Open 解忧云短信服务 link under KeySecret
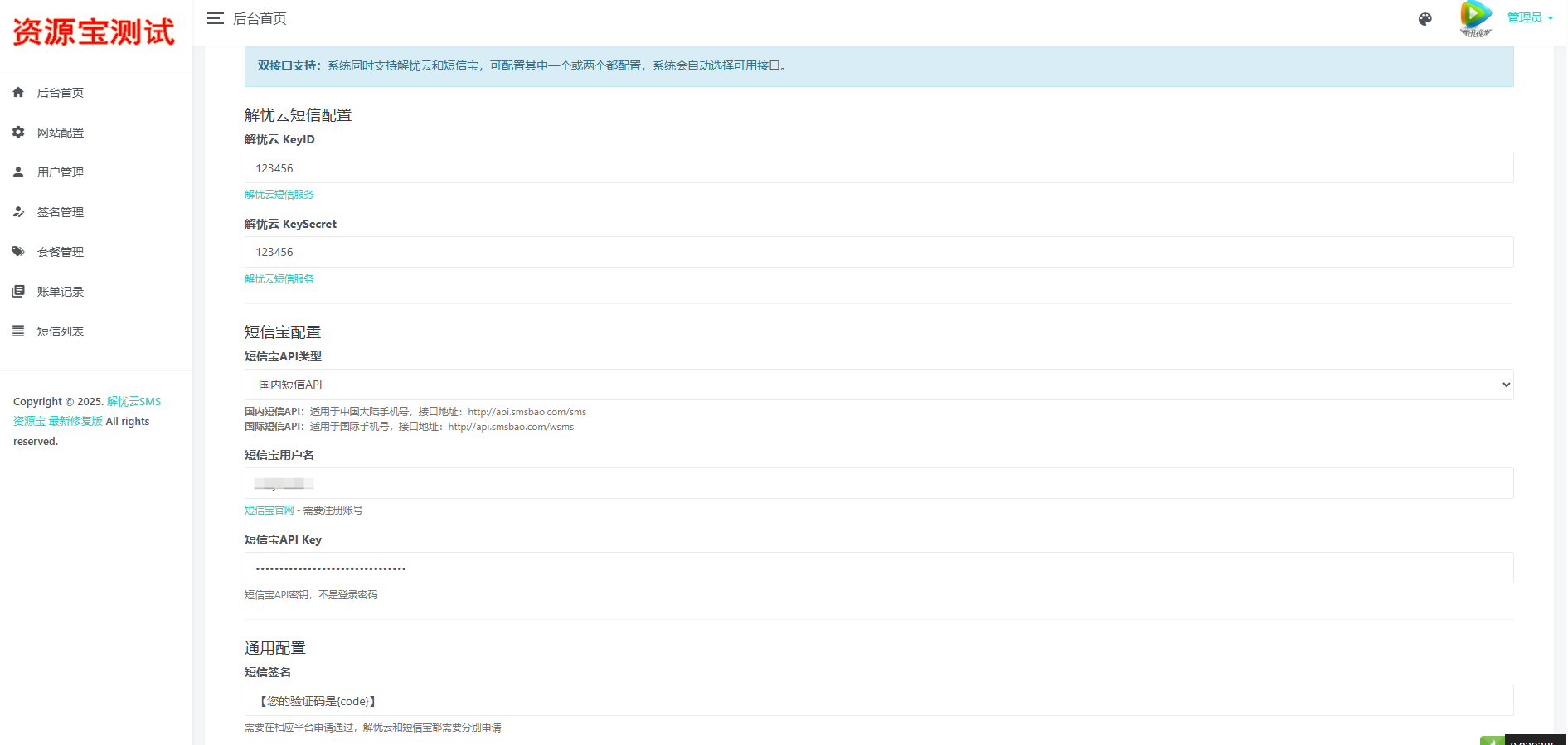1568x745 pixels. point(279,279)
